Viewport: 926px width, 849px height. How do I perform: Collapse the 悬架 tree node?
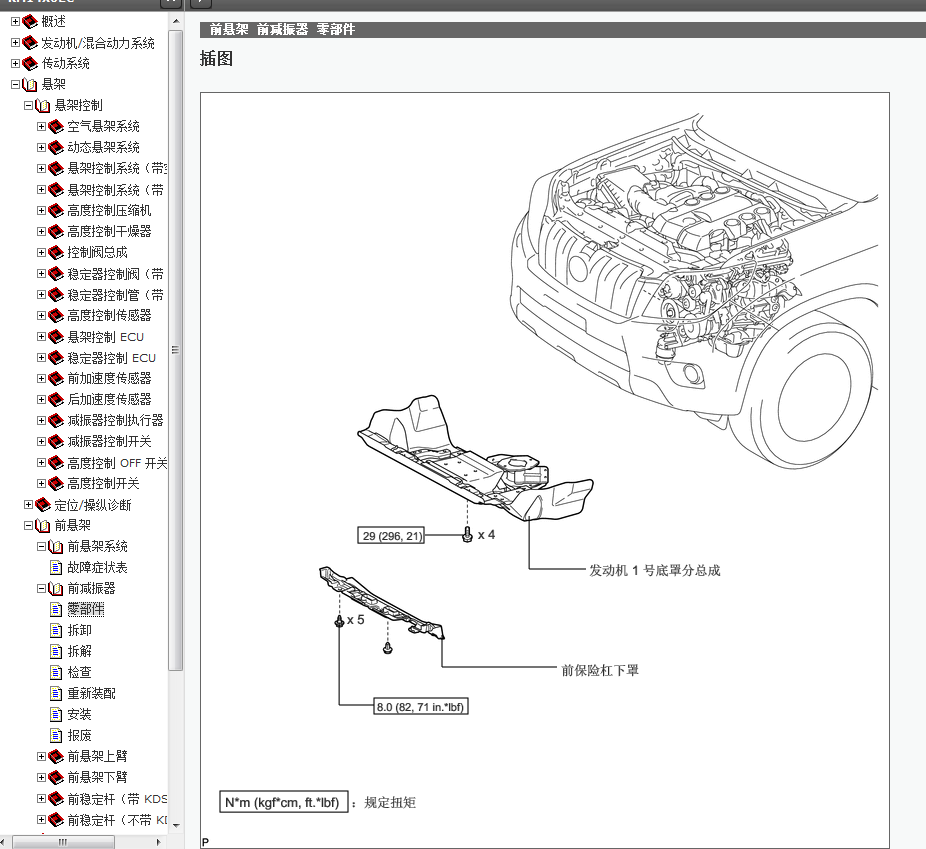click(x=15, y=84)
